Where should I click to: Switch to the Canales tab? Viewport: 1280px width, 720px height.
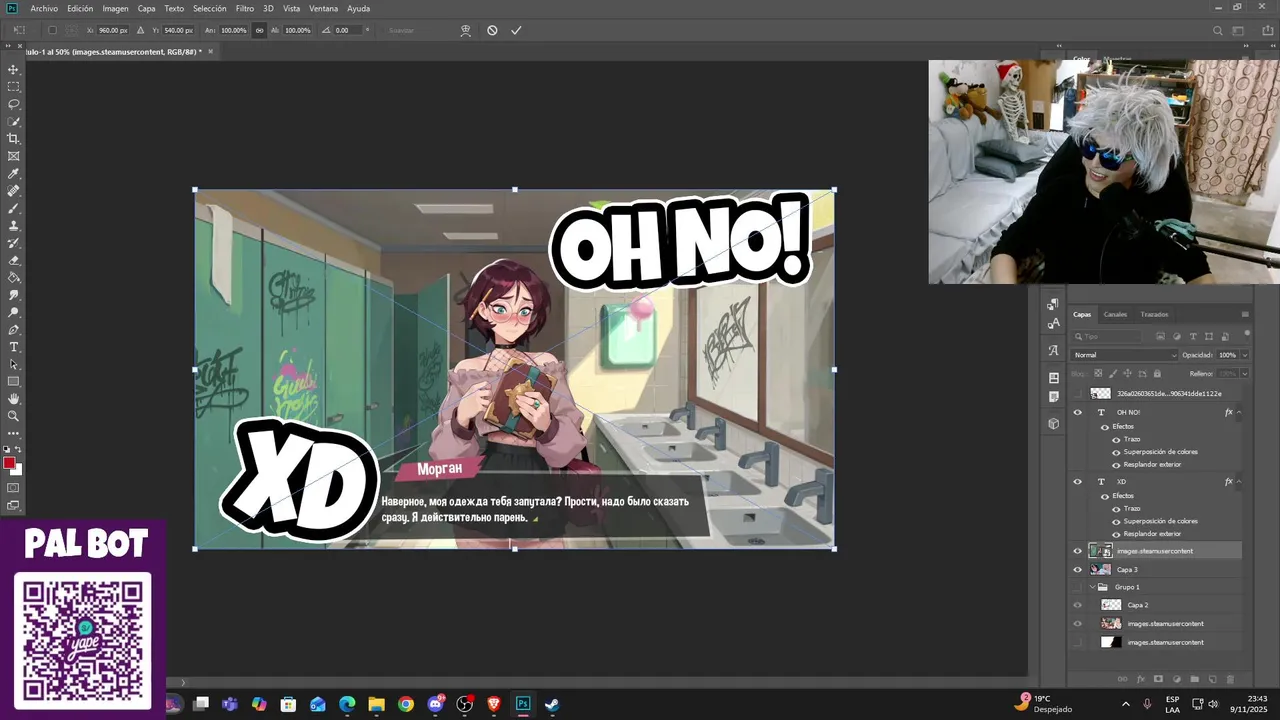[x=1115, y=314]
